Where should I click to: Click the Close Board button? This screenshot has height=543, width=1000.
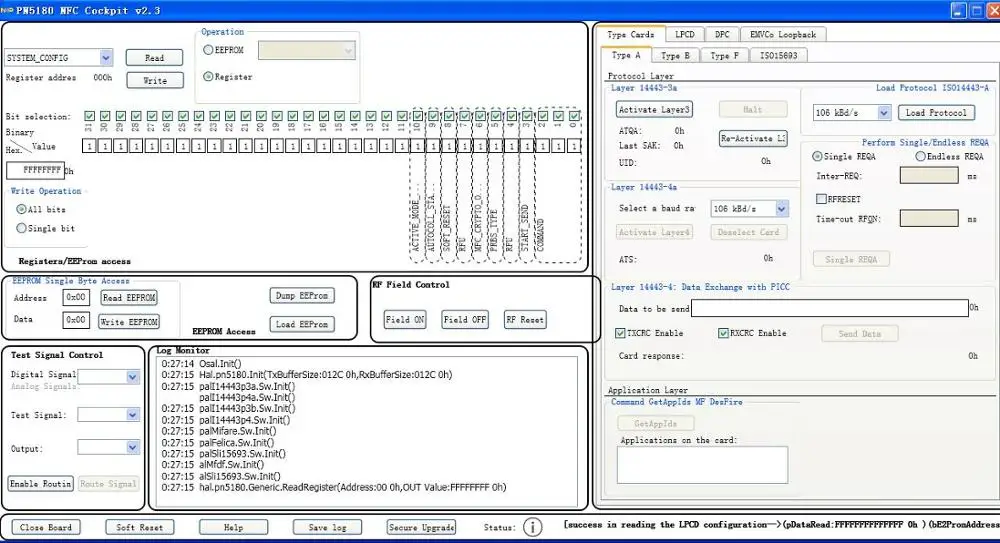pos(46,527)
